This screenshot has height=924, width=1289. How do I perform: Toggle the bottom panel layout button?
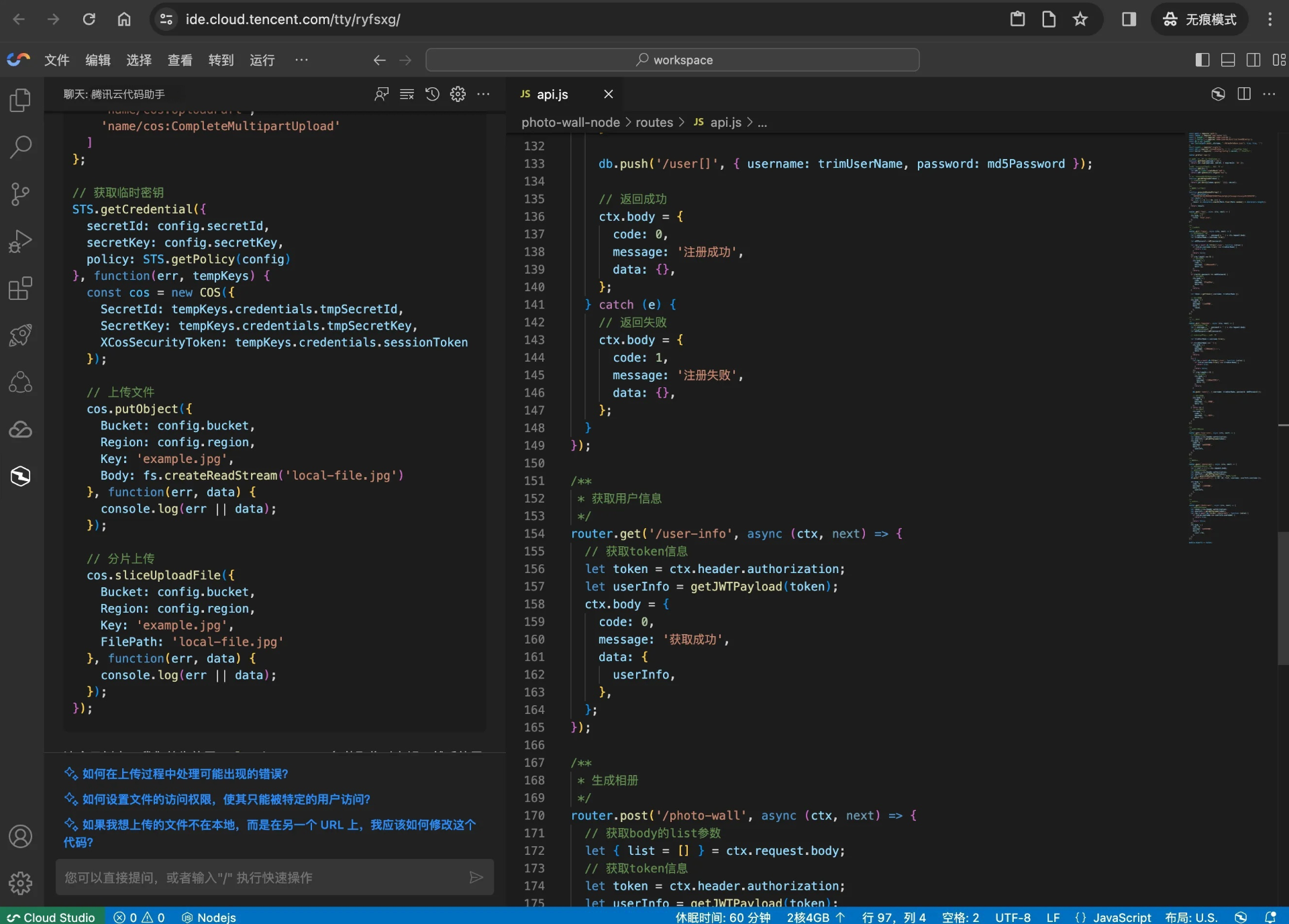[x=1227, y=60]
